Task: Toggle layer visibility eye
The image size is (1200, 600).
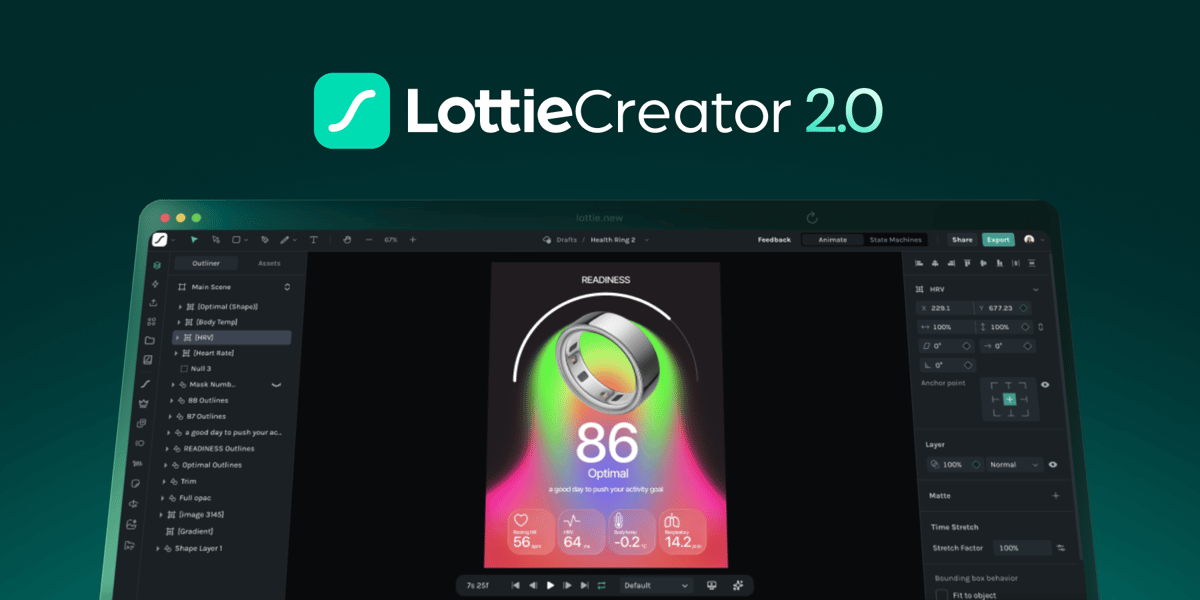Action: coord(1052,464)
